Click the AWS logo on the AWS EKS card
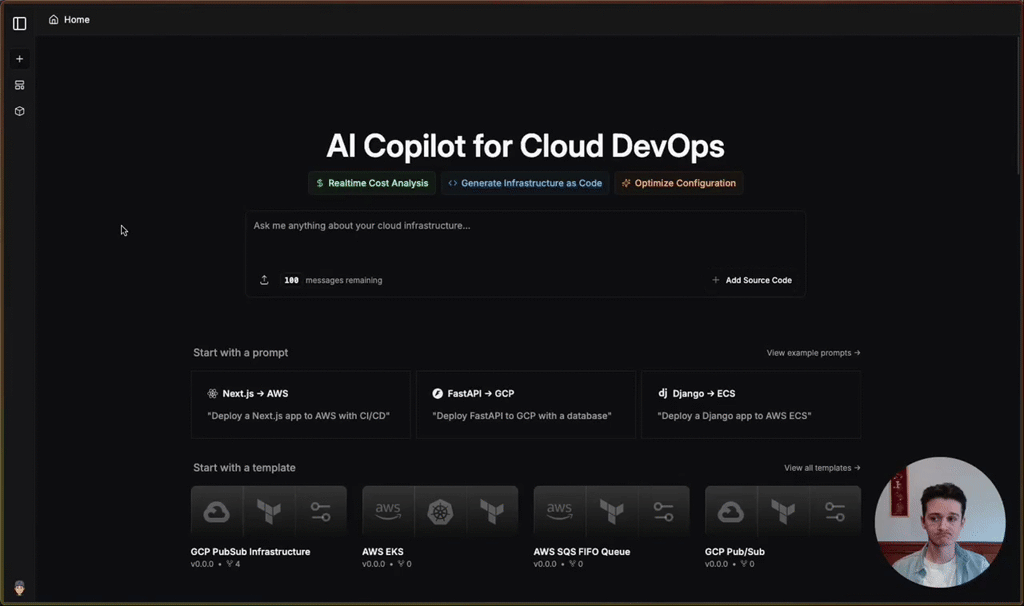This screenshot has width=1024, height=606. 388,511
